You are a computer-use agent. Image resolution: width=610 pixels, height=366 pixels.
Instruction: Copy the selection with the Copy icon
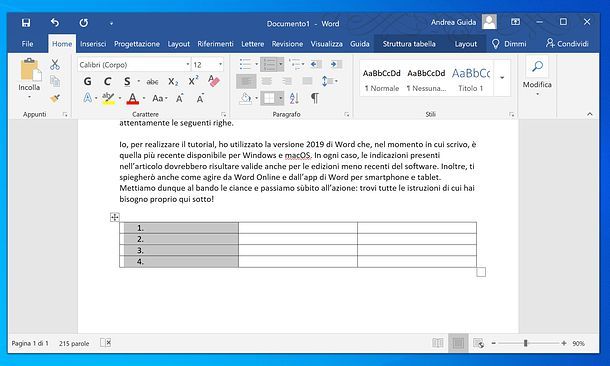[55, 81]
